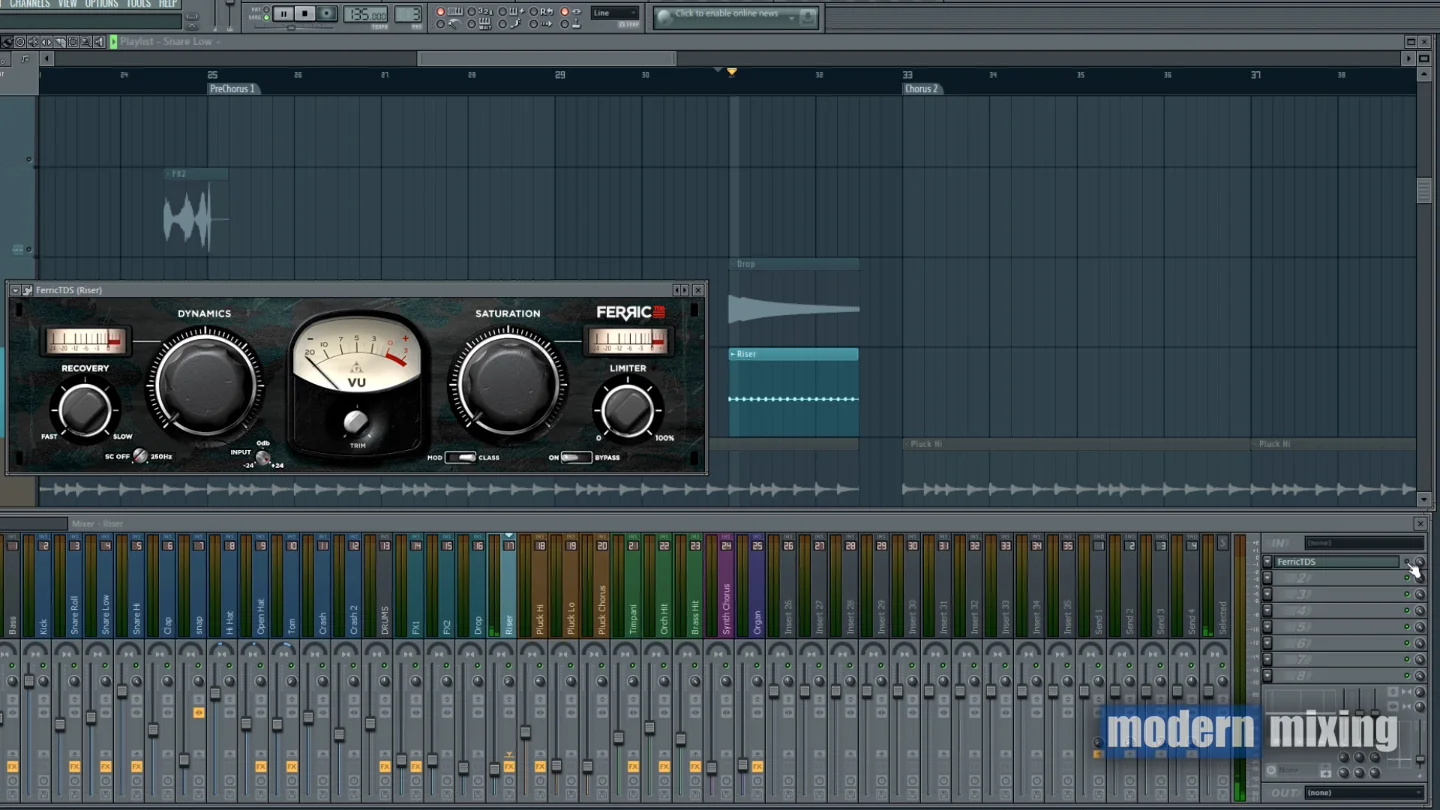
Task: Click the small Input gain knob
Action: tap(263, 458)
